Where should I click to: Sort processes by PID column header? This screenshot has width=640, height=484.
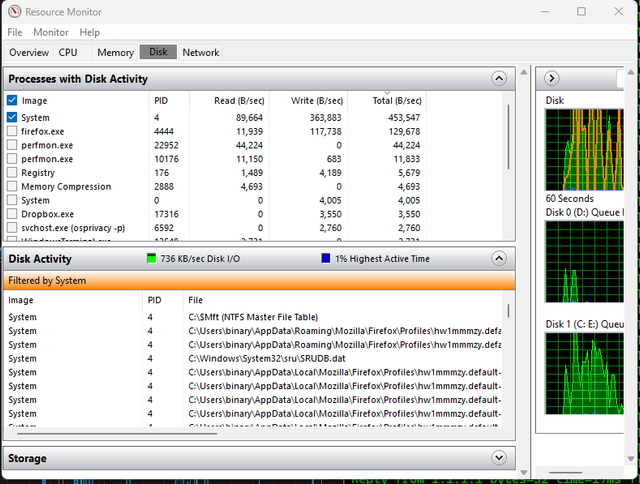pyautogui.click(x=169, y=100)
